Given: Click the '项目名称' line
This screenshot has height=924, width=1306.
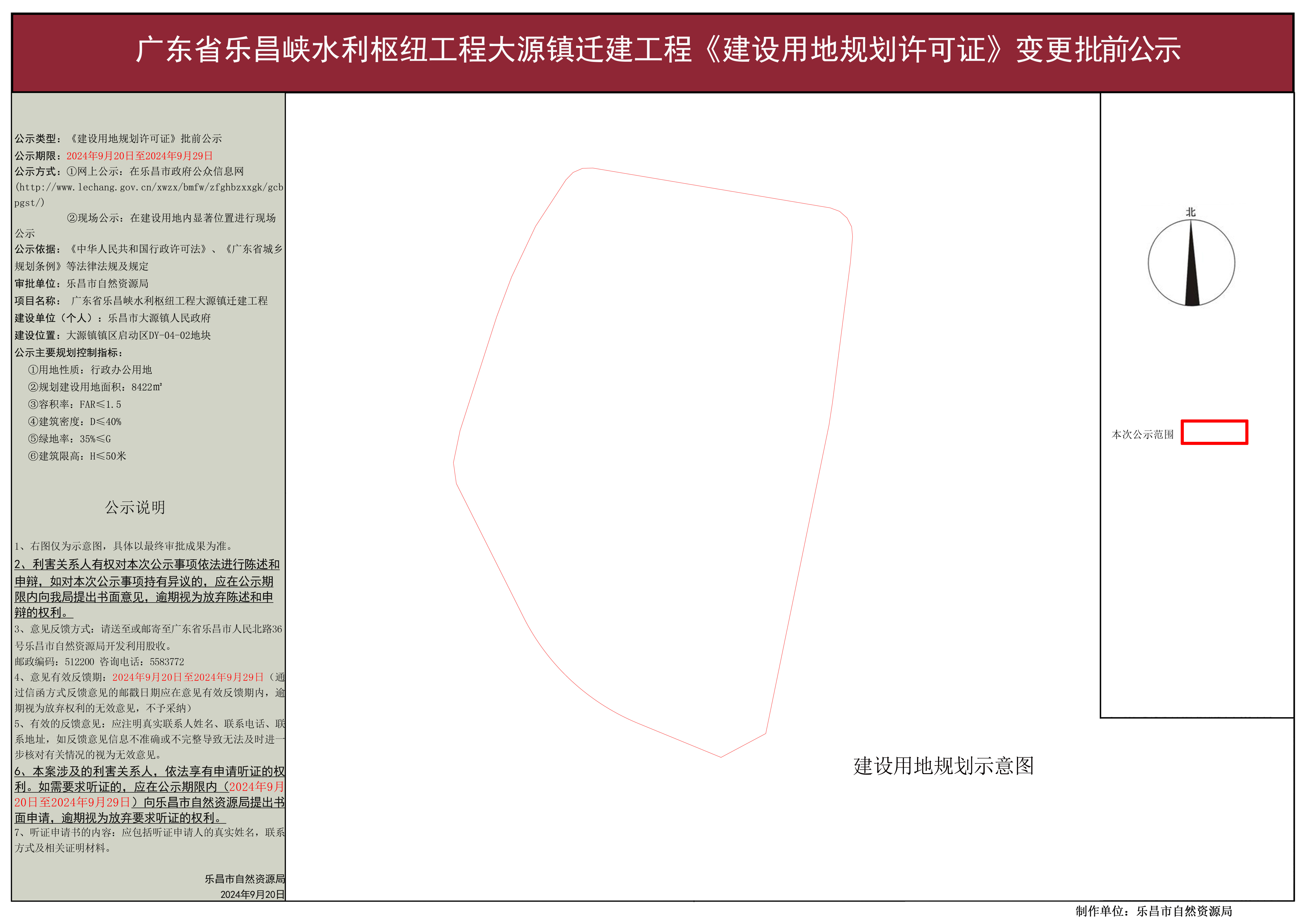Looking at the screenshot, I should click(x=141, y=301).
